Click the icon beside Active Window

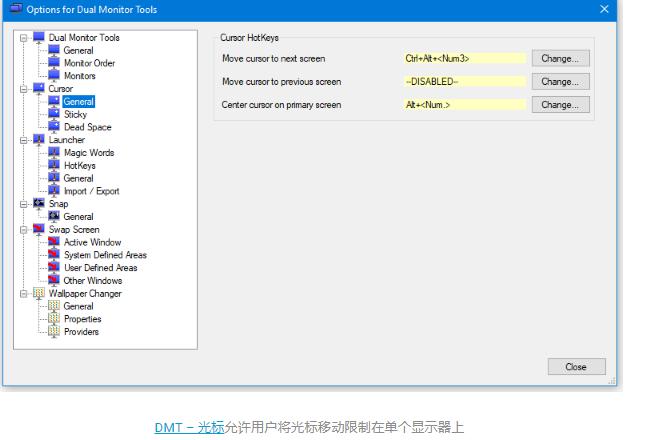click(x=54, y=242)
